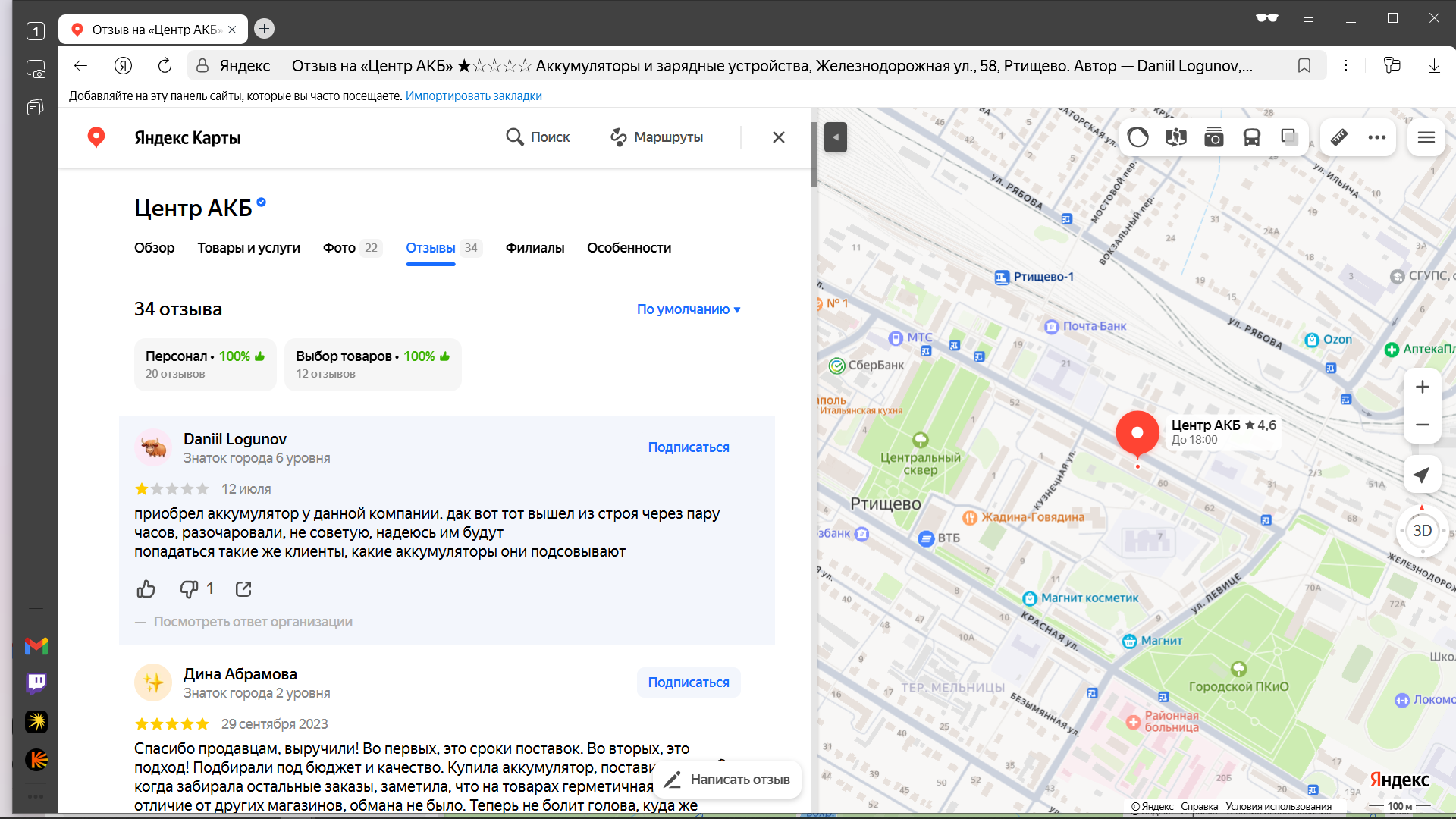The height and width of the screenshot is (819, 1456).
Task: Zoom in the map with plus
Action: (x=1422, y=387)
